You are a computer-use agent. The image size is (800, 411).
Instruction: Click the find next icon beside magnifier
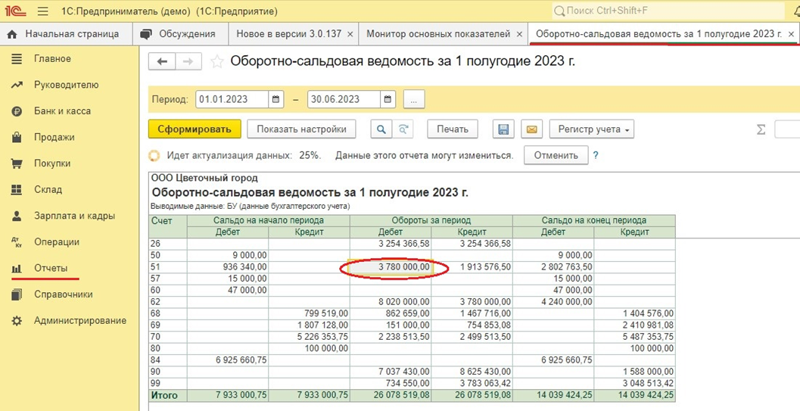(x=403, y=130)
